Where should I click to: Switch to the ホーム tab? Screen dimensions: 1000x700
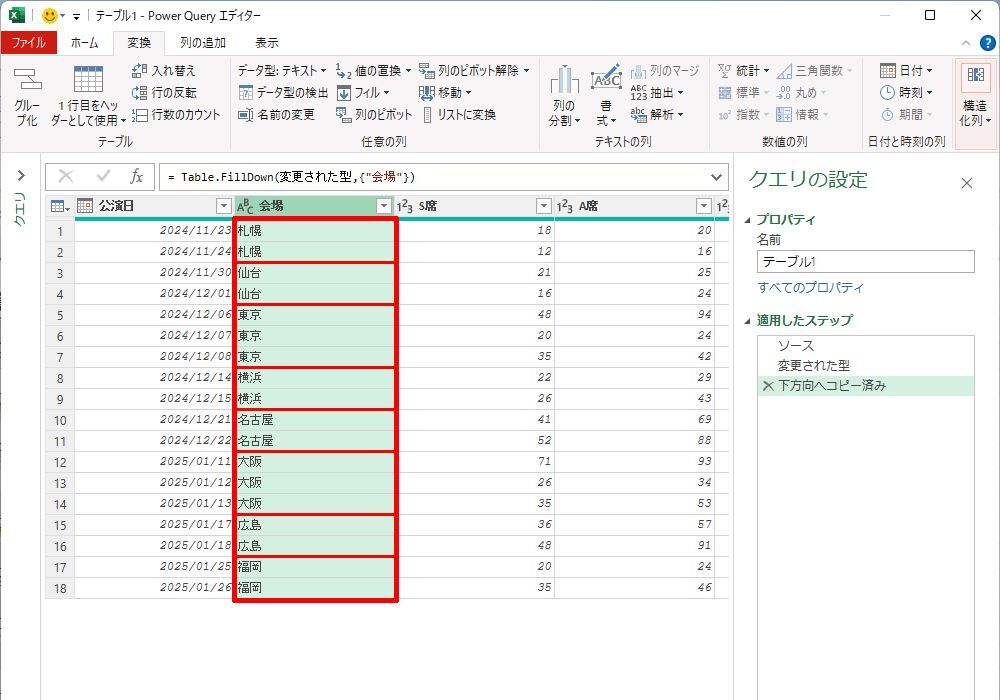pos(84,43)
